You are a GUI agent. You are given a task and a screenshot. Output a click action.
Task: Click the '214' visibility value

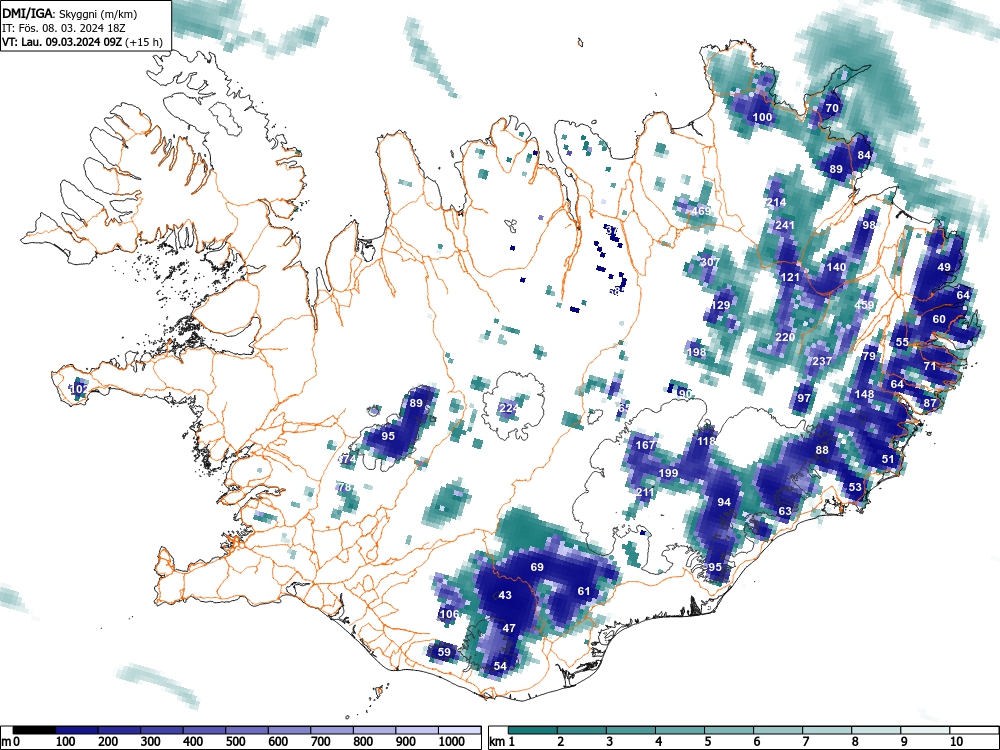(776, 202)
